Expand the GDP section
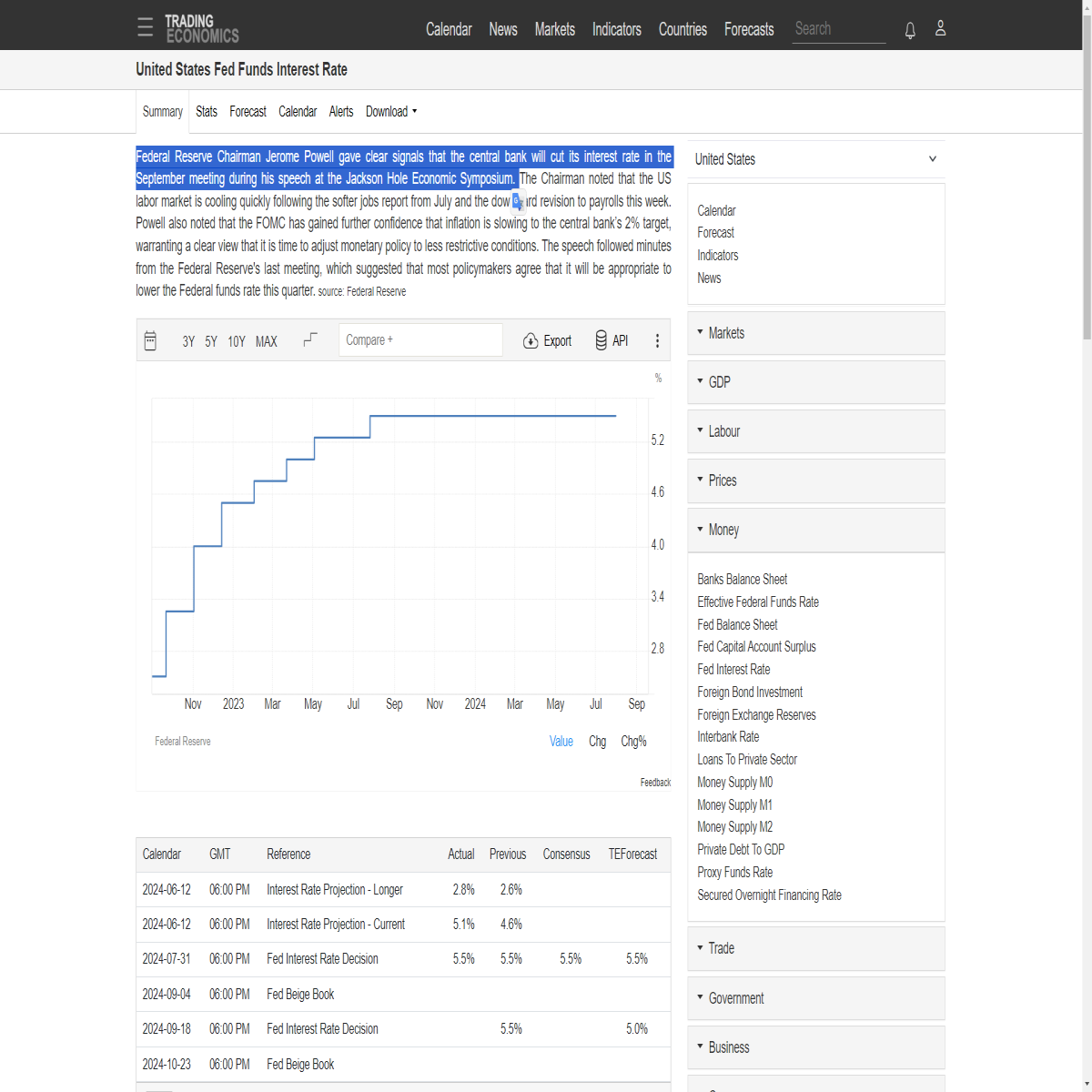The width and height of the screenshot is (1092, 1092). (x=816, y=382)
